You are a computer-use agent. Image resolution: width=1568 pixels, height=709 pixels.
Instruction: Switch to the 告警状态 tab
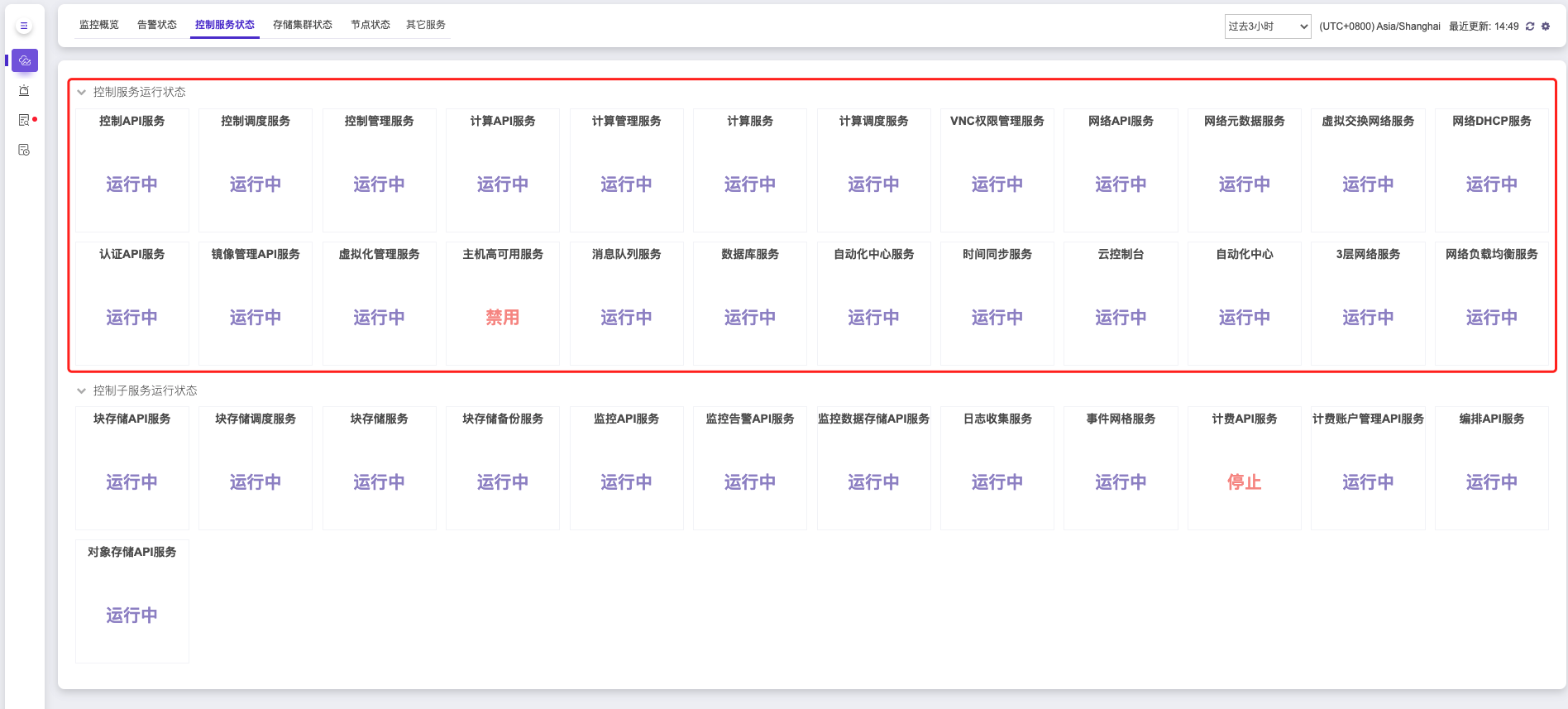coord(157,25)
